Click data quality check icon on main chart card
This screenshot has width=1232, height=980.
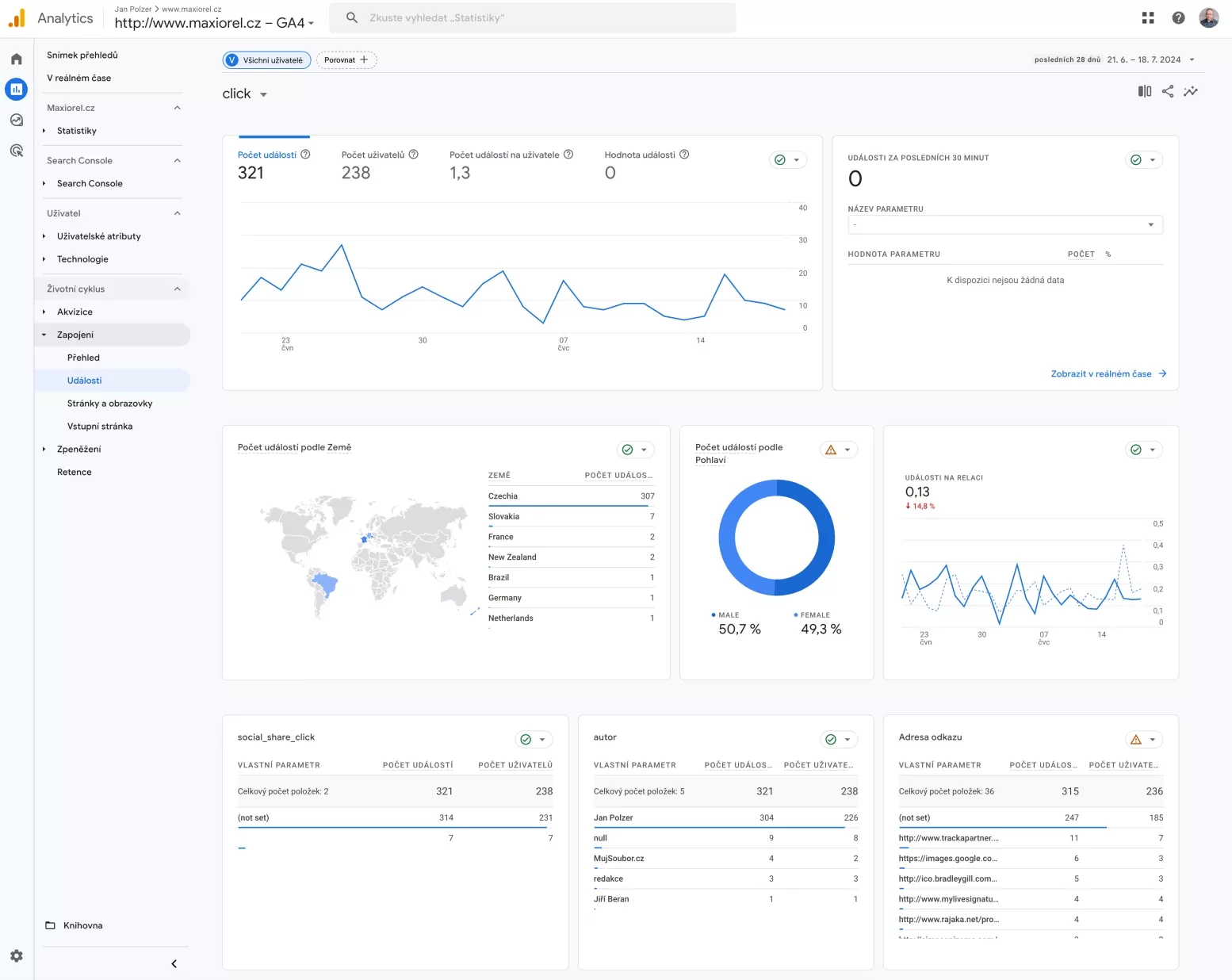pyautogui.click(x=780, y=160)
